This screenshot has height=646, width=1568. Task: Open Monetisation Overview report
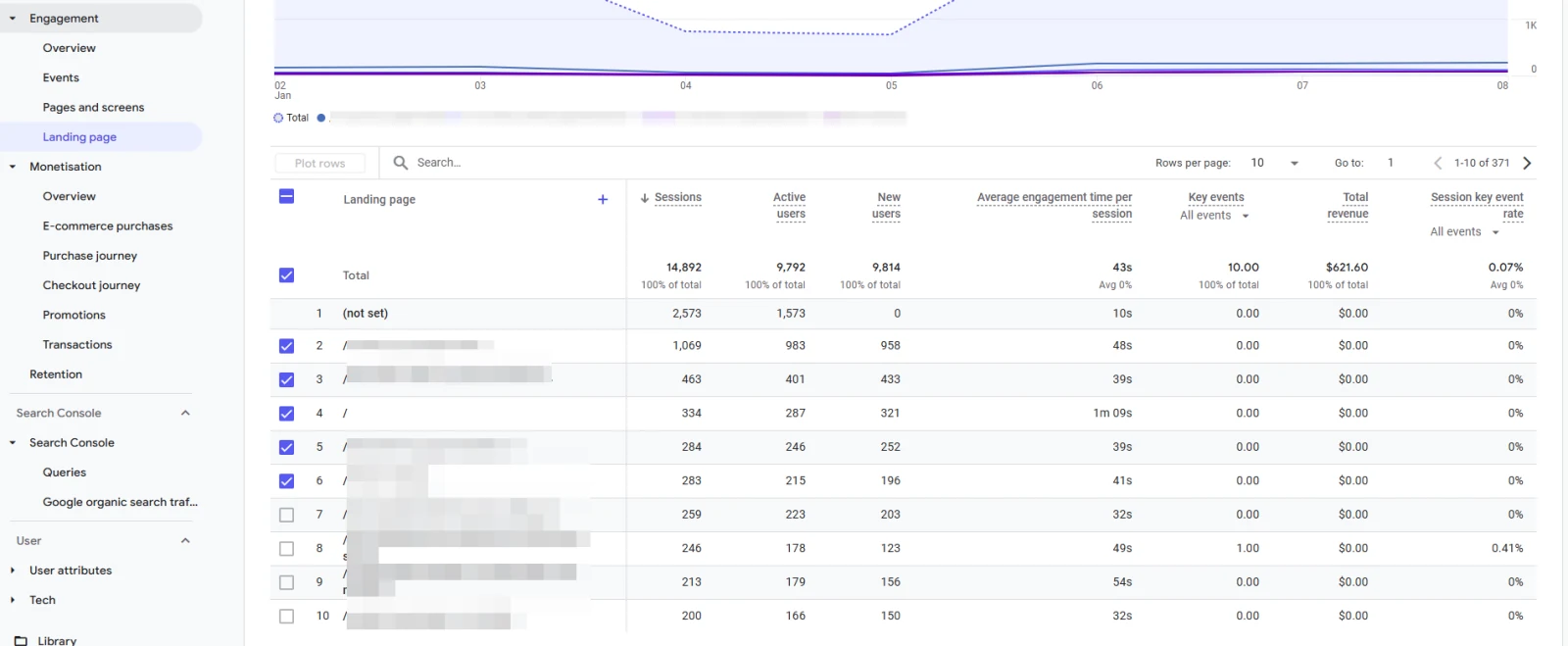pos(70,196)
